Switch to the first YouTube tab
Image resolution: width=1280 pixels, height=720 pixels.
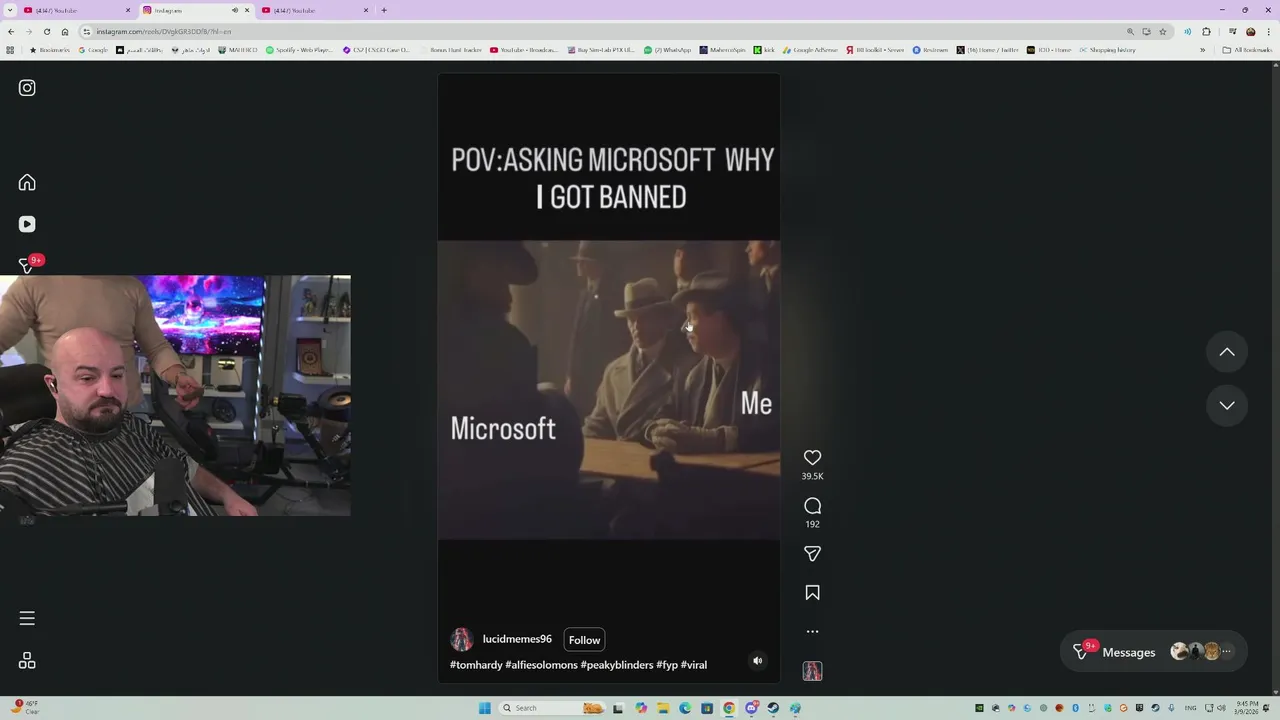coord(76,10)
